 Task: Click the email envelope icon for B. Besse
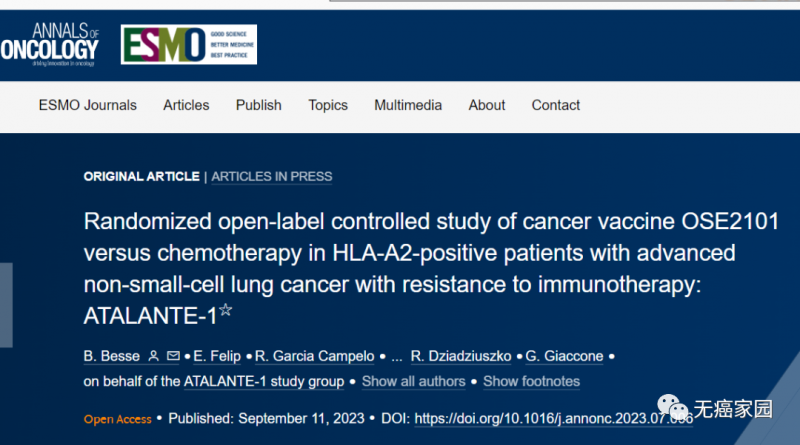(x=173, y=356)
